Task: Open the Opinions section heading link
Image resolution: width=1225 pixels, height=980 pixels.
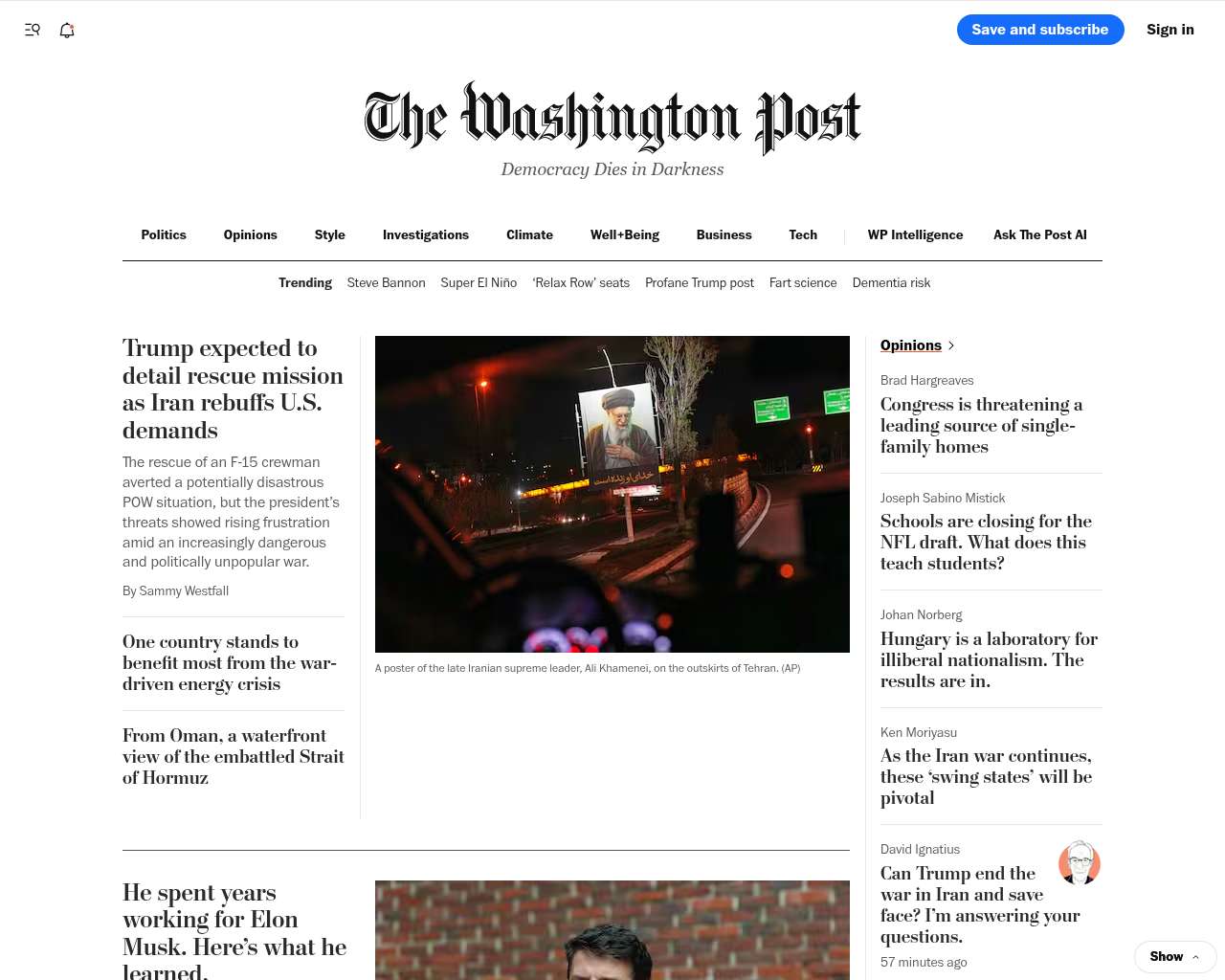Action: click(911, 345)
